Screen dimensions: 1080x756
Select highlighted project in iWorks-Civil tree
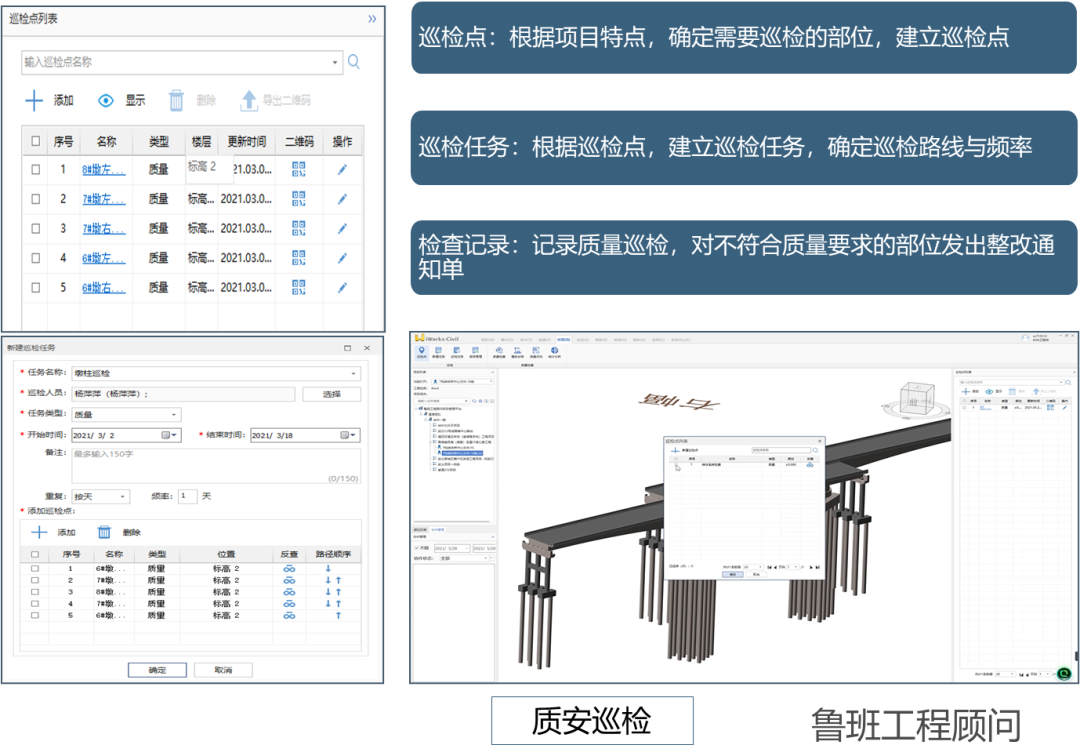[461, 453]
